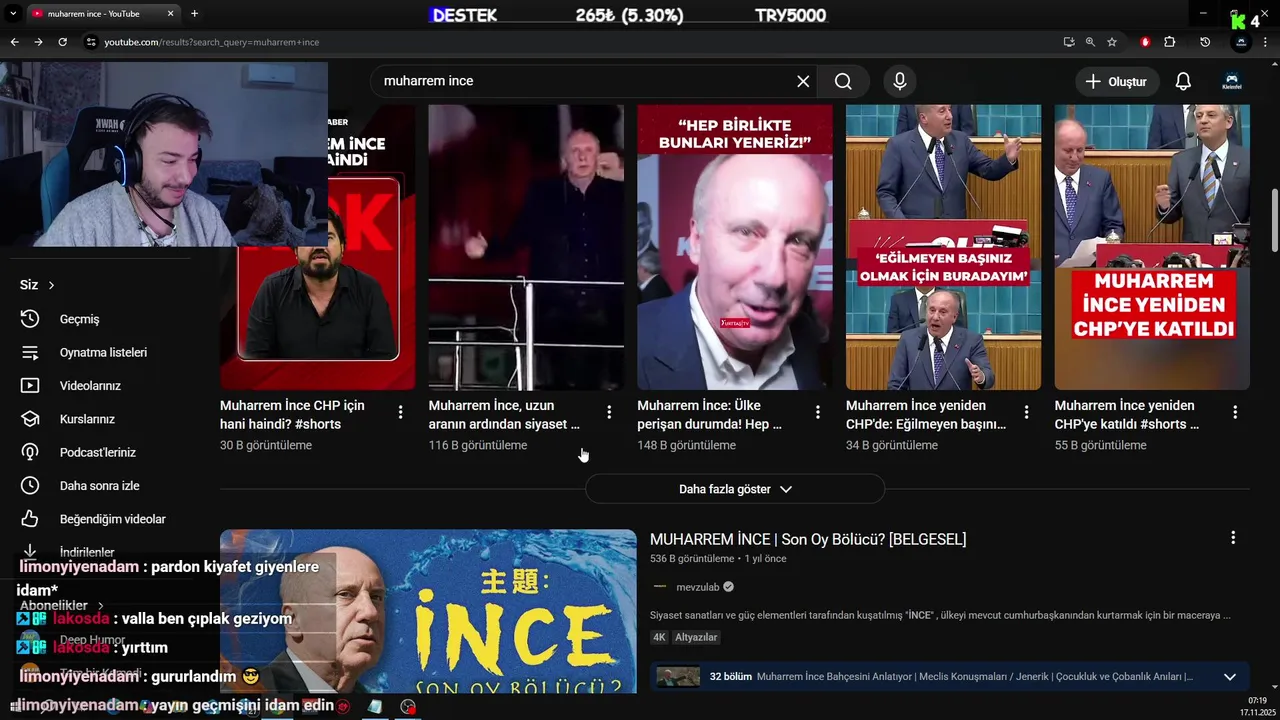Open the browser extensions puzzle icon
1280x720 pixels.
[x=1170, y=42]
